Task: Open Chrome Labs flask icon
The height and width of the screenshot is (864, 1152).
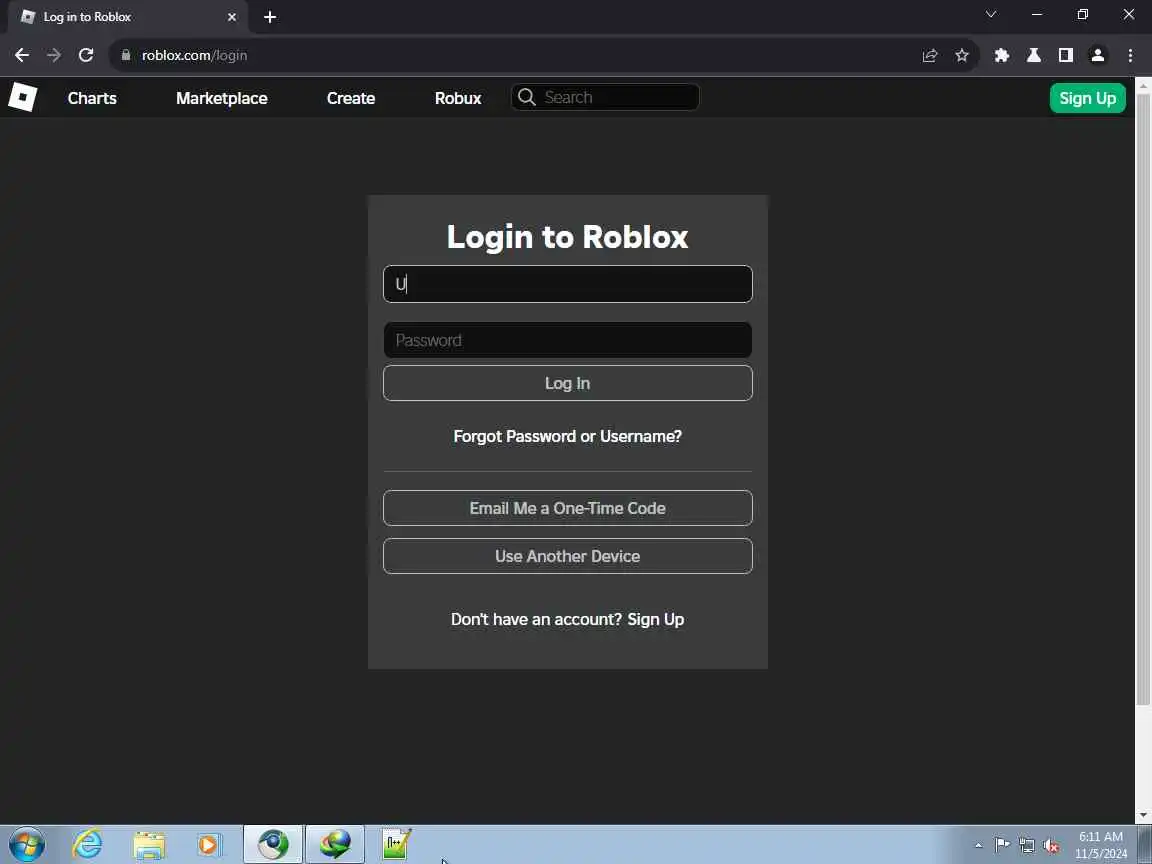Action: 1034,55
